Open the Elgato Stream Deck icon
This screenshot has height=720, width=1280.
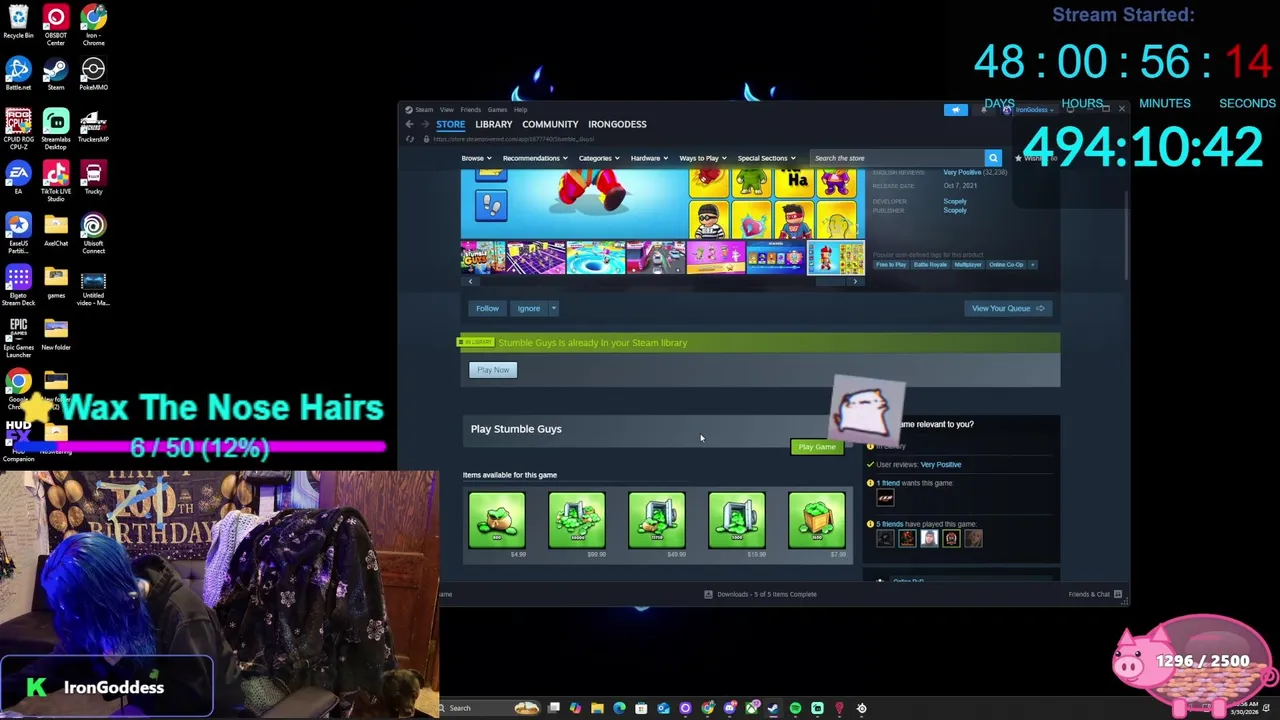point(18,285)
